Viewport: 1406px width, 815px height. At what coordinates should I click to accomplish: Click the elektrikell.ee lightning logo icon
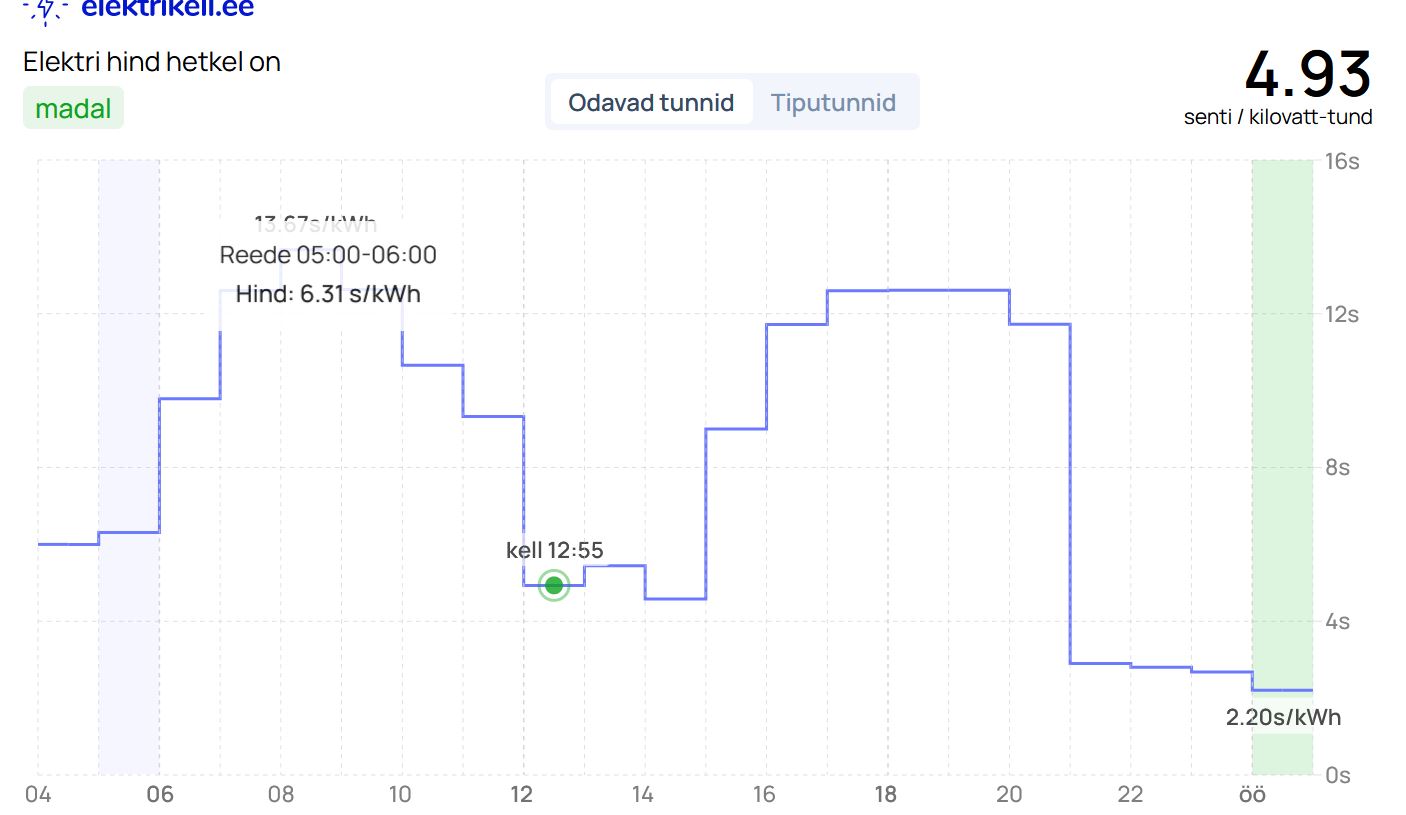click(45, 9)
